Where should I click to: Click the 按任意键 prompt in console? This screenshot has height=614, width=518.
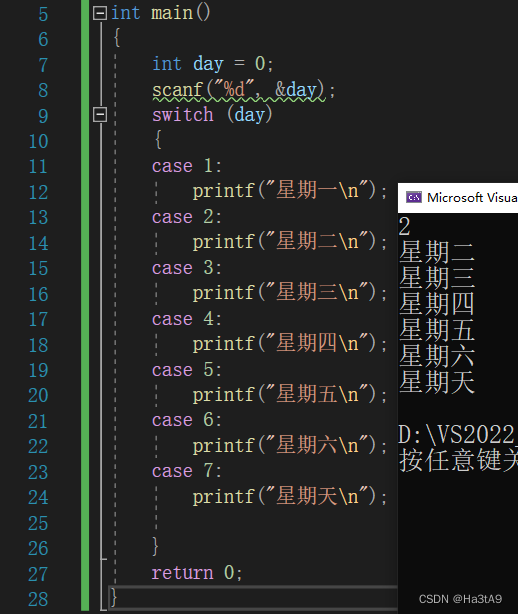pos(458,460)
